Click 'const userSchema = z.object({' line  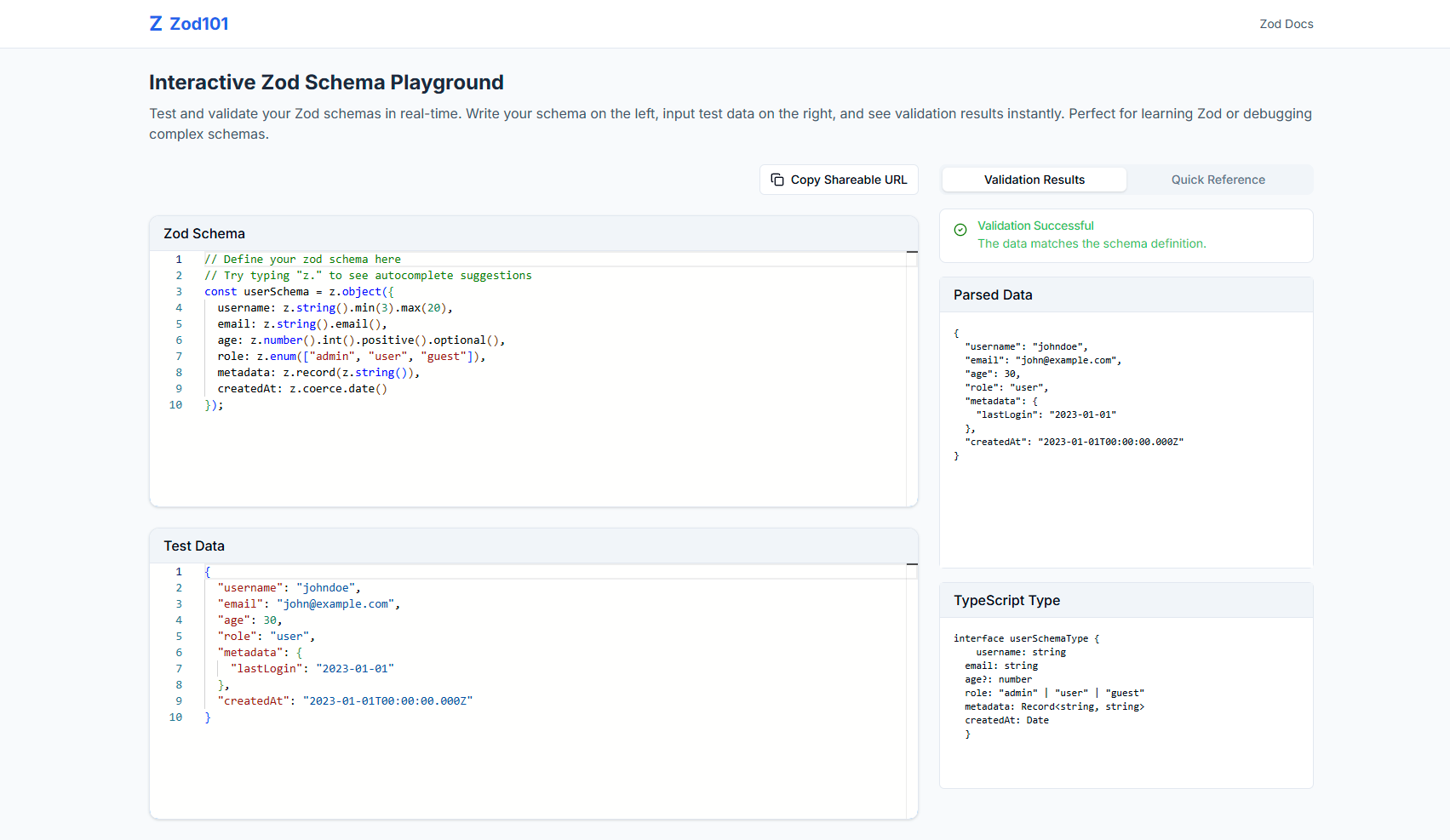[299, 292]
